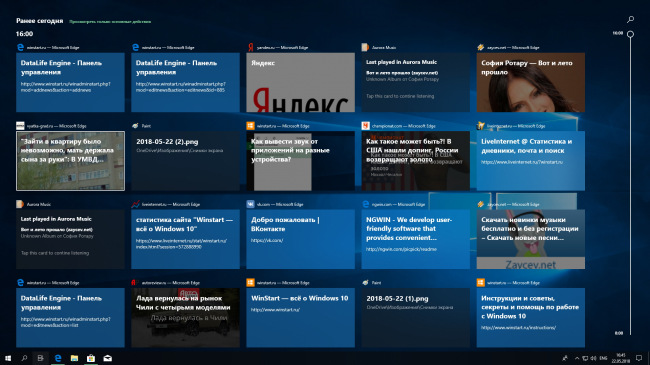The height and width of the screenshot is (365, 650).
Task: Click the top handle of the timeline slider
Action: pyautogui.click(x=630, y=34)
